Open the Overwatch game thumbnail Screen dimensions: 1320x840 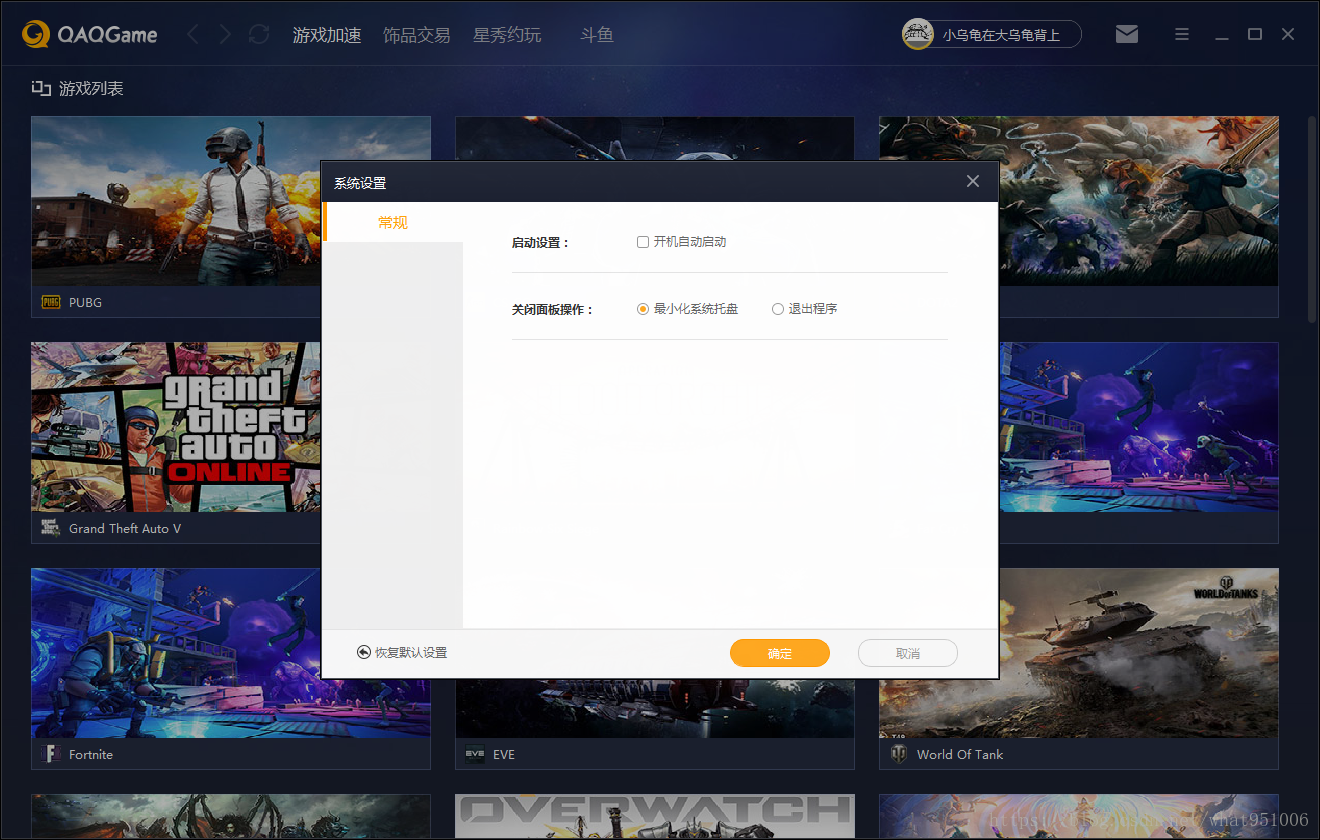[x=655, y=817]
